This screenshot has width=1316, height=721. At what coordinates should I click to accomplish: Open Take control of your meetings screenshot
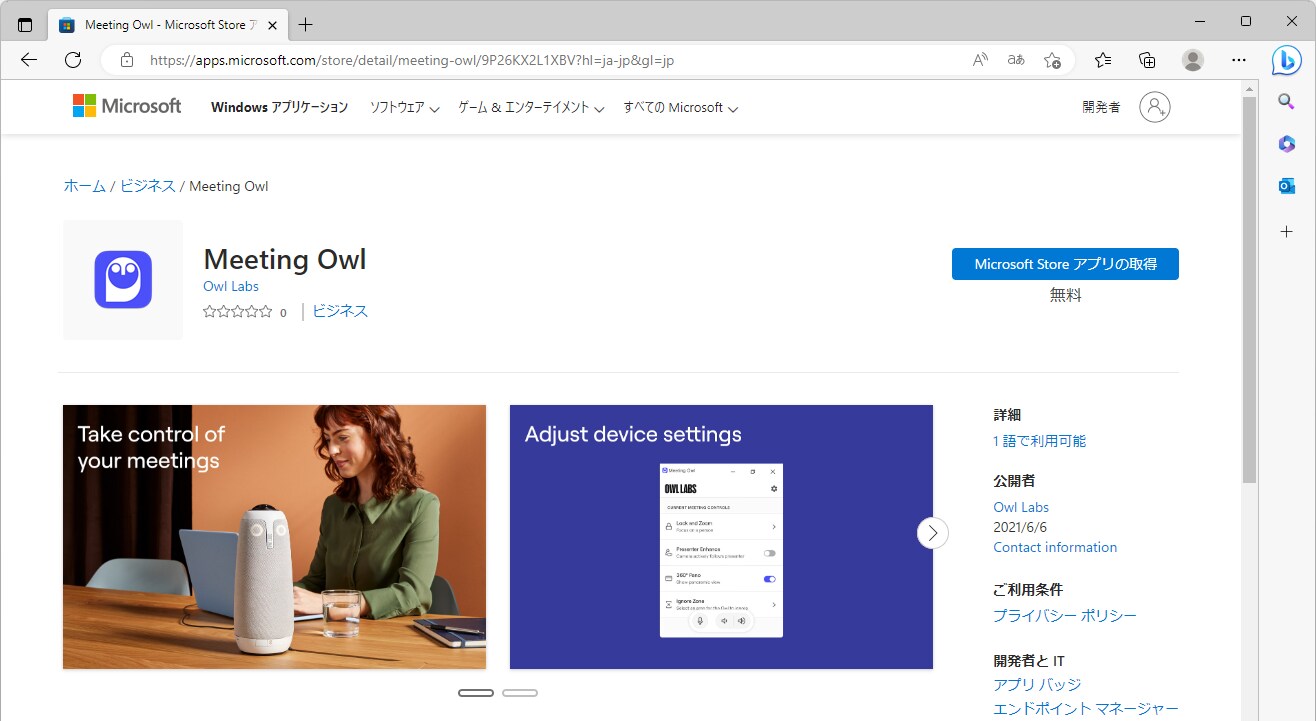click(274, 537)
